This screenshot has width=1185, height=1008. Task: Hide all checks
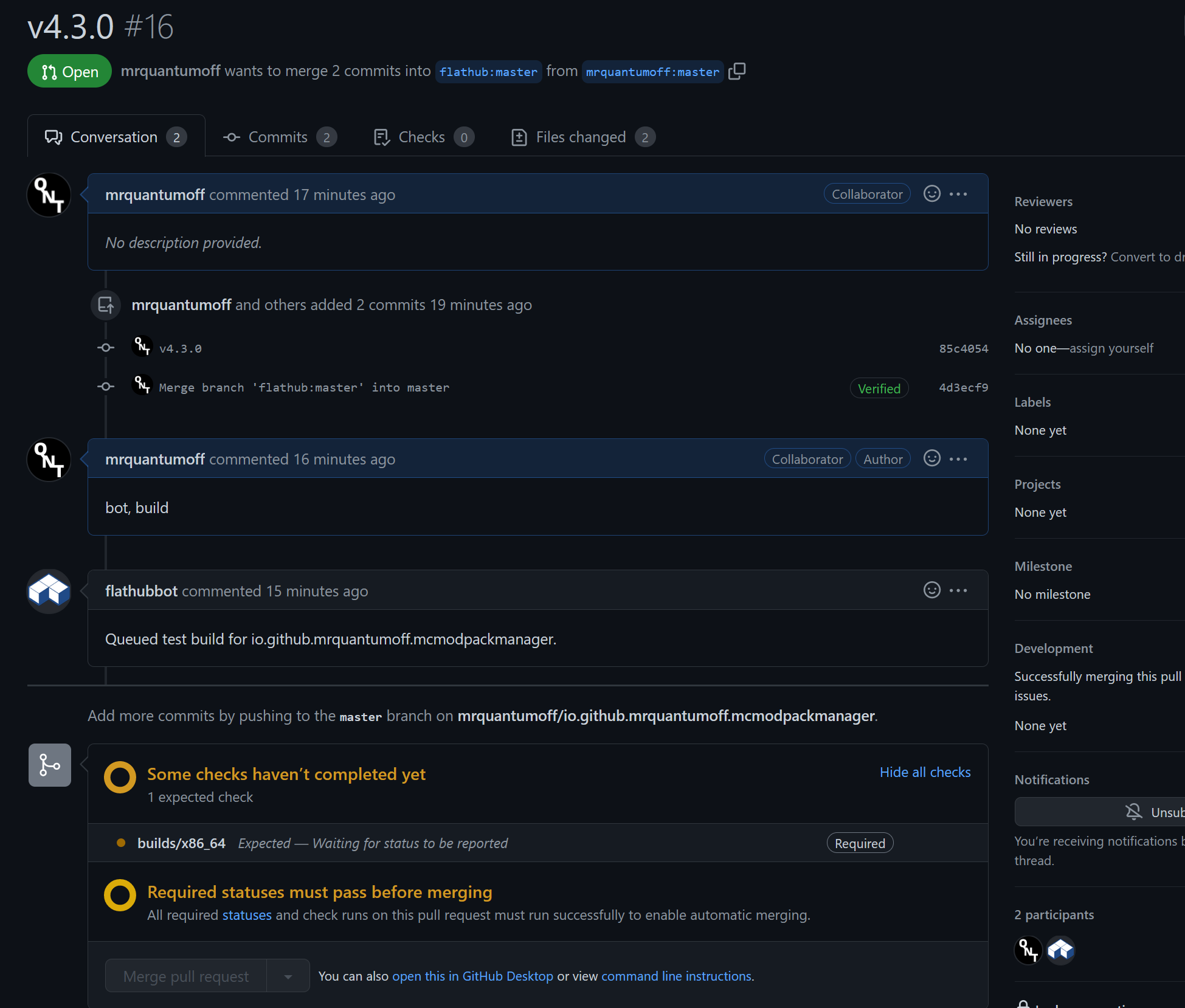coord(925,772)
